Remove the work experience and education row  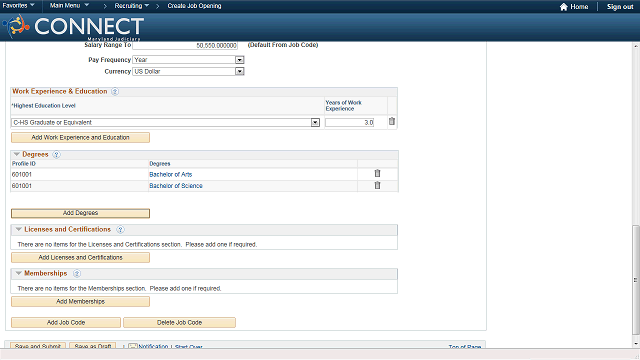tap(392, 121)
